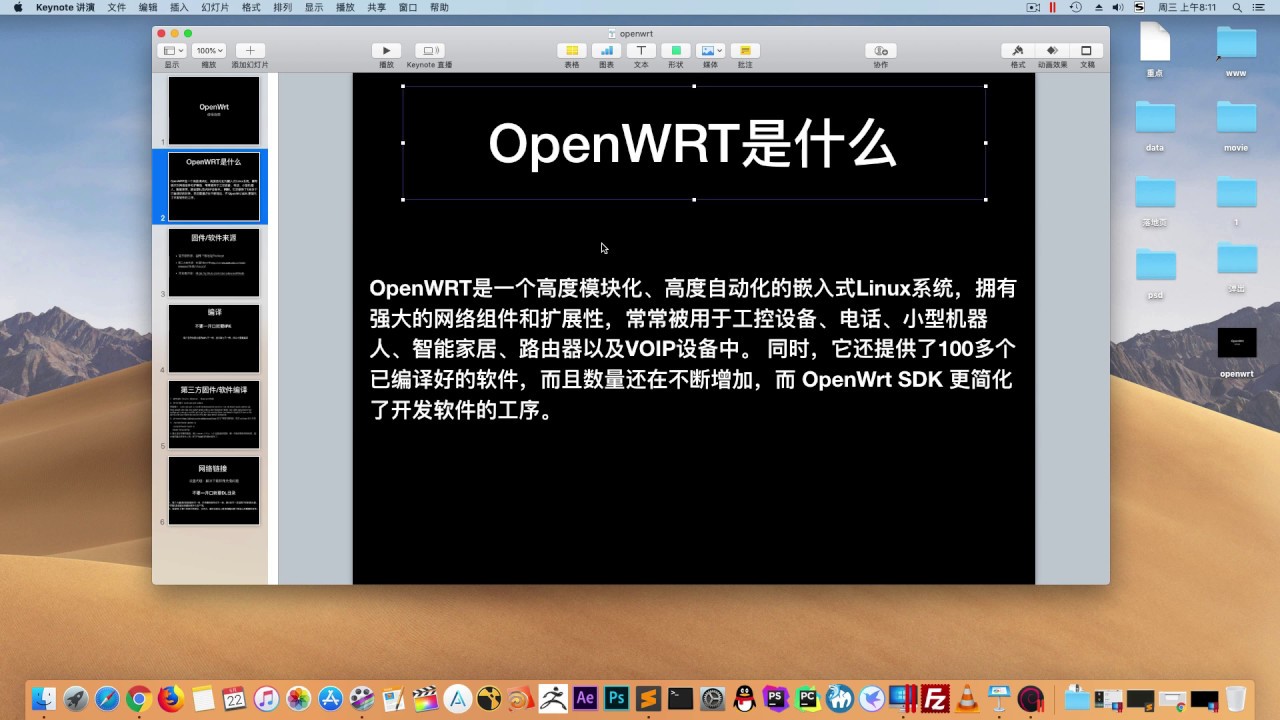Open the View options dropdown
Image resolution: width=1280 pixels, height=720 pixels.
coord(173,51)
